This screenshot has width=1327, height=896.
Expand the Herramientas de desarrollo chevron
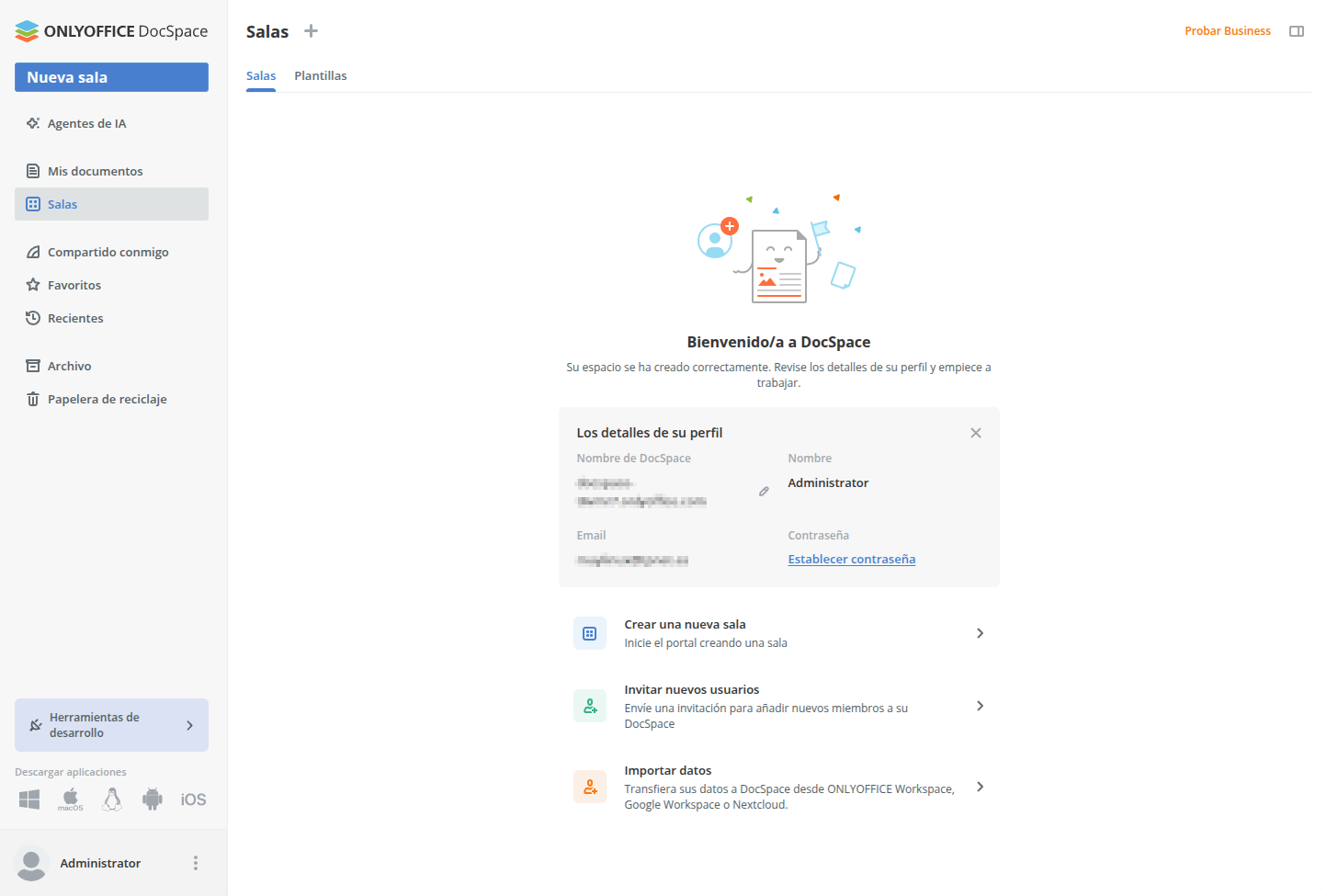click(190, 725)
